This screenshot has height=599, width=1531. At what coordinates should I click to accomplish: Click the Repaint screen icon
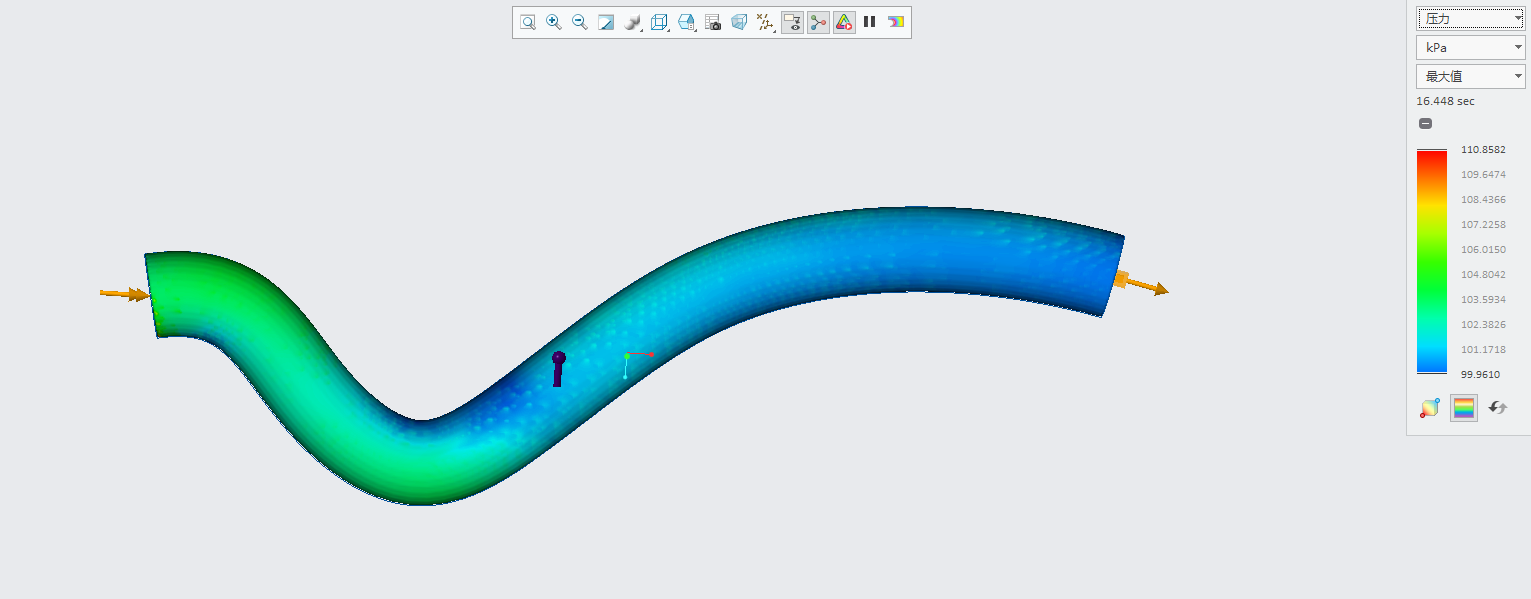[605, 22]
